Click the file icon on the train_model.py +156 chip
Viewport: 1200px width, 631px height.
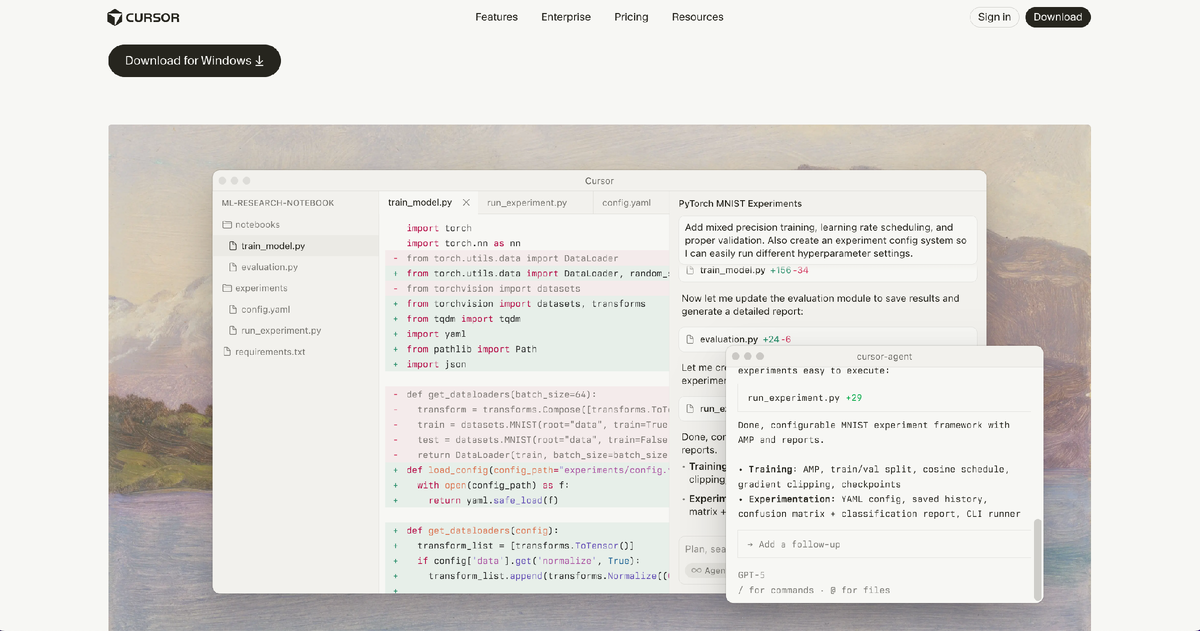point(692,270)
